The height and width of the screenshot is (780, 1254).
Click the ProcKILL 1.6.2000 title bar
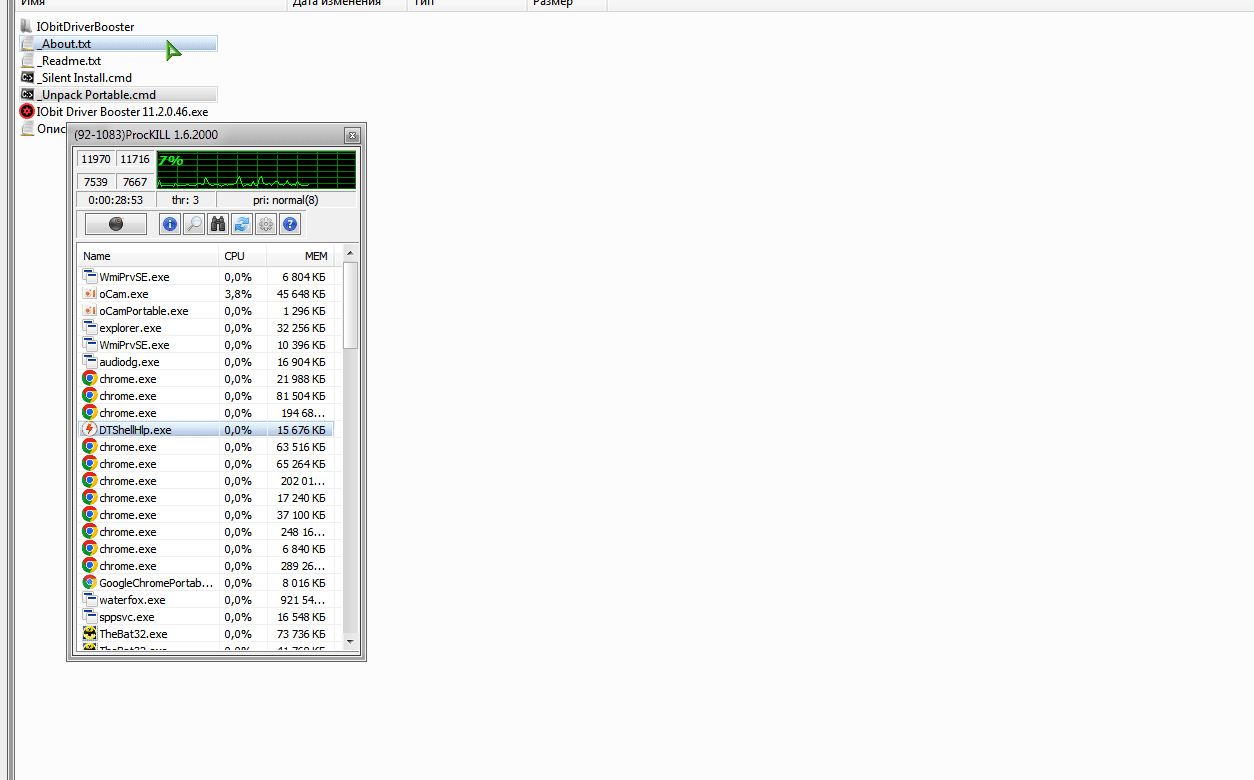point(205,135)
